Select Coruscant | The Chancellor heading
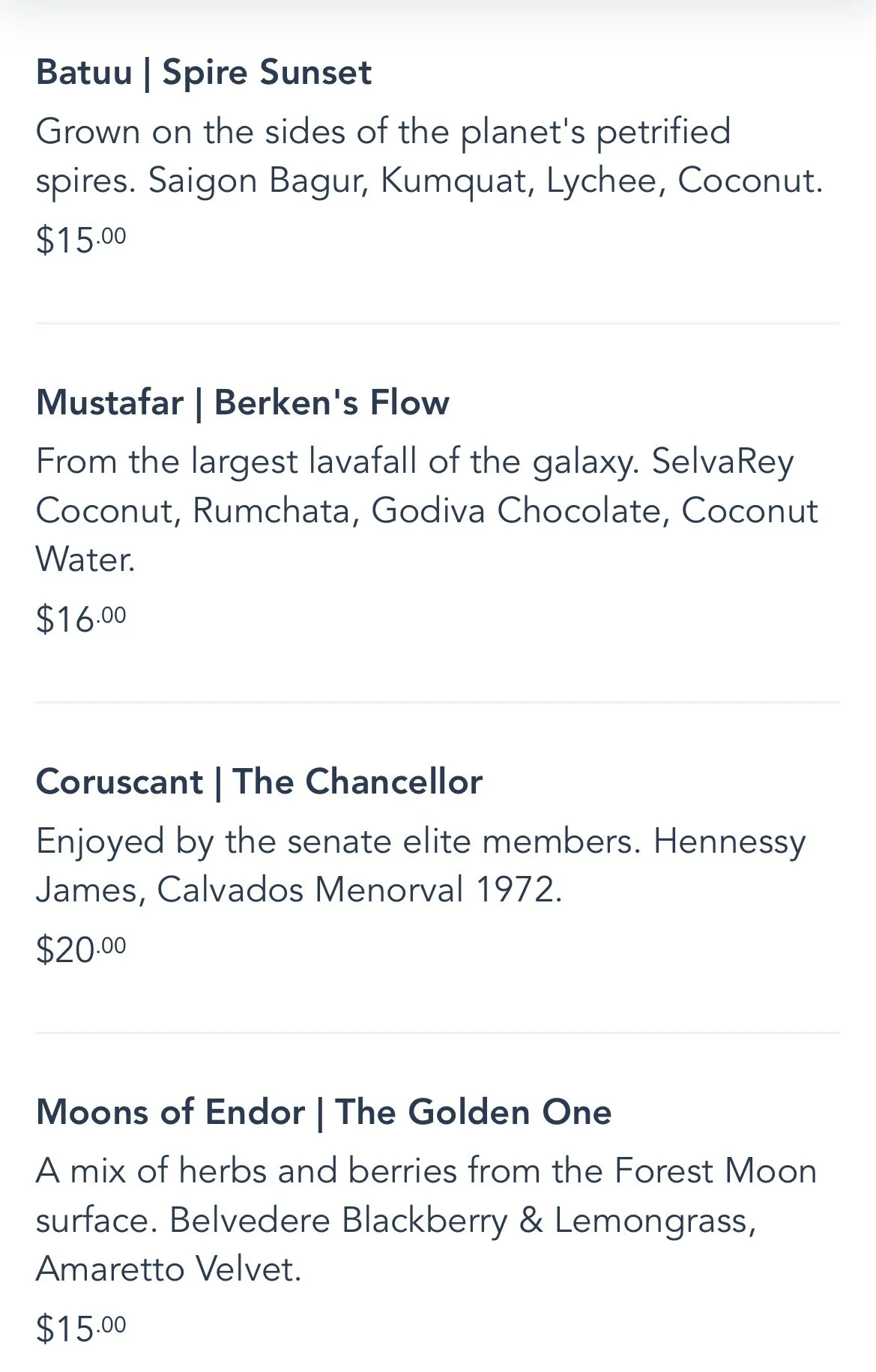Image resolution: width=876 pixels, height=1372 pixels. [x=259, y=782]
